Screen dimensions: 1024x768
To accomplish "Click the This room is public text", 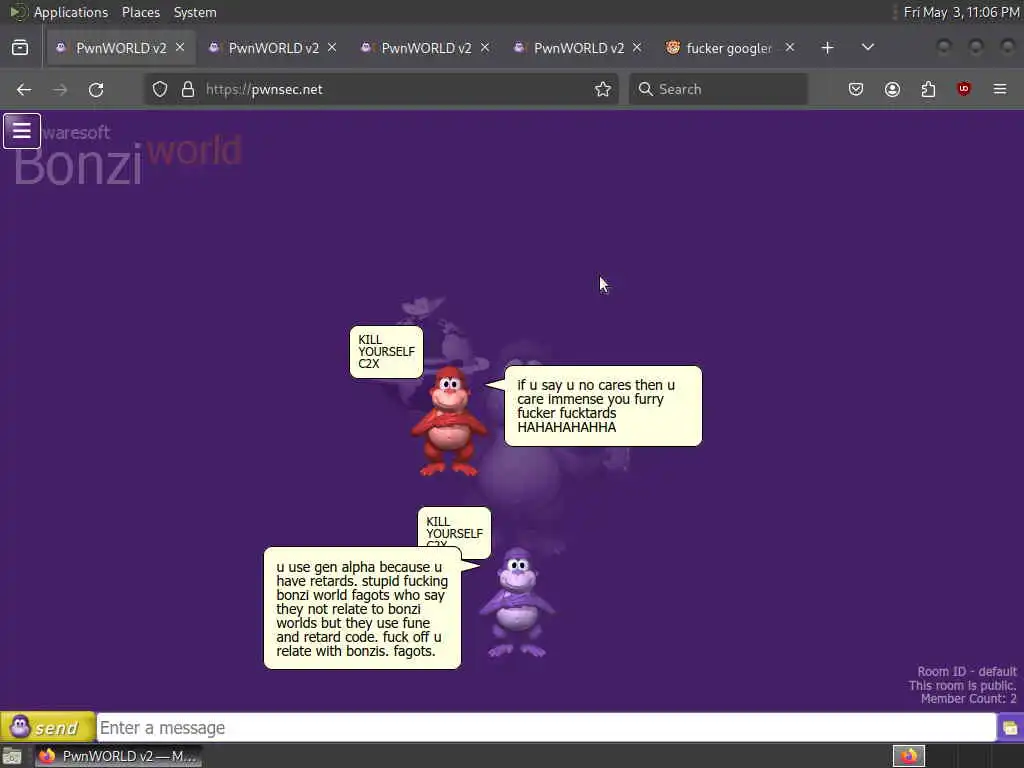I will (x=963, y=685).
